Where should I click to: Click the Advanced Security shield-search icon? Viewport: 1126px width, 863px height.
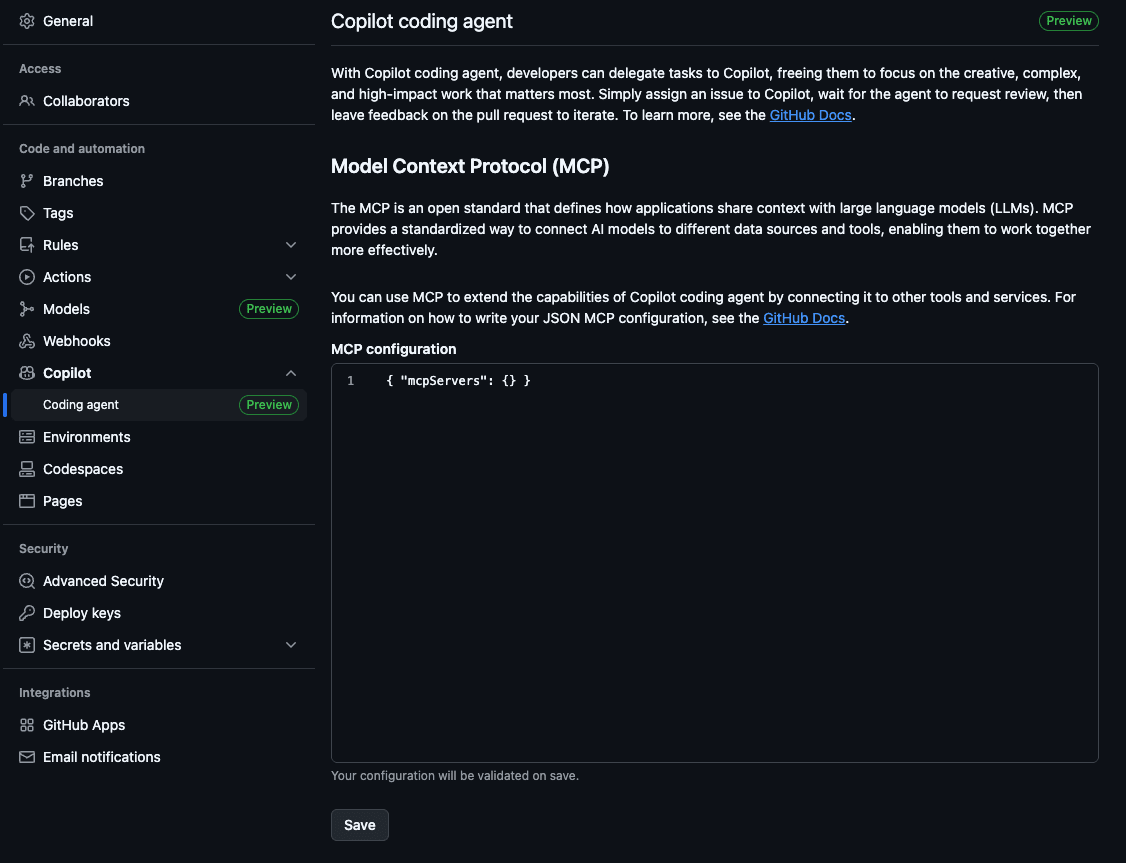click(x=27, y=581)
